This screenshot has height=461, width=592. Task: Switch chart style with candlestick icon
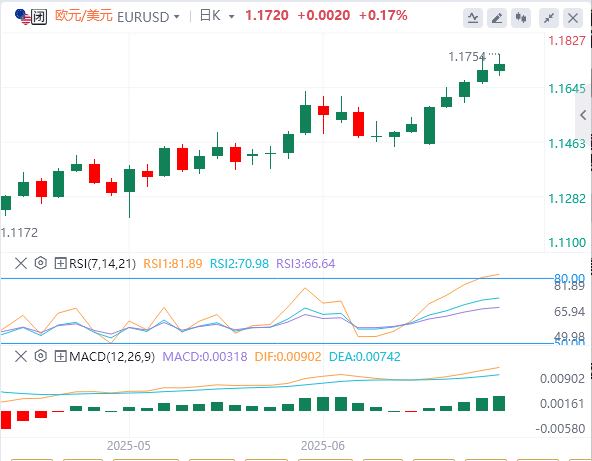pos(521,18)
